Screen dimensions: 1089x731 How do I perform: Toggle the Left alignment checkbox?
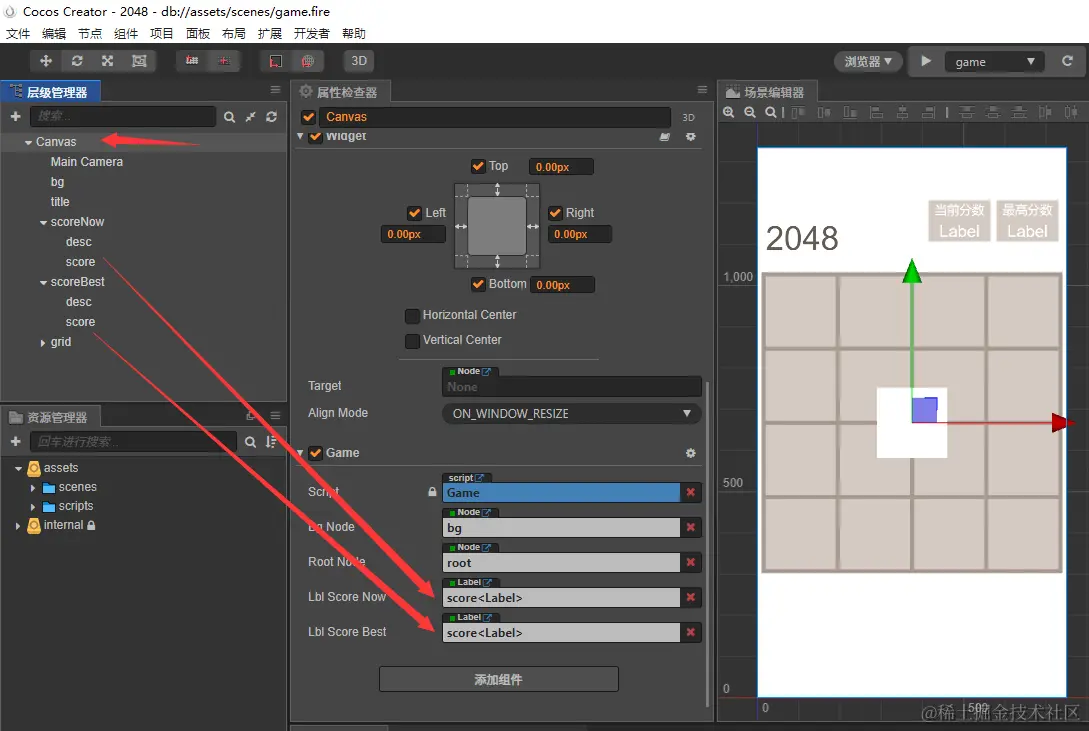(x=414, y=212)
